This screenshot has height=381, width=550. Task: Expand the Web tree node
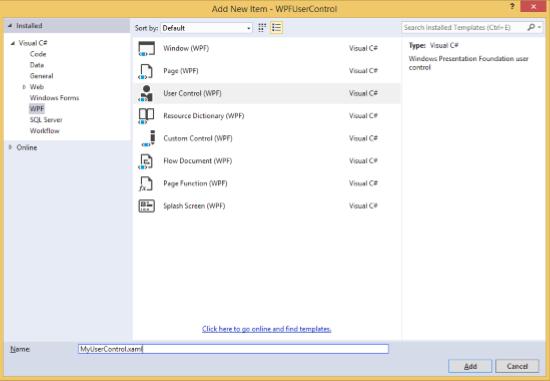[24, 87]
